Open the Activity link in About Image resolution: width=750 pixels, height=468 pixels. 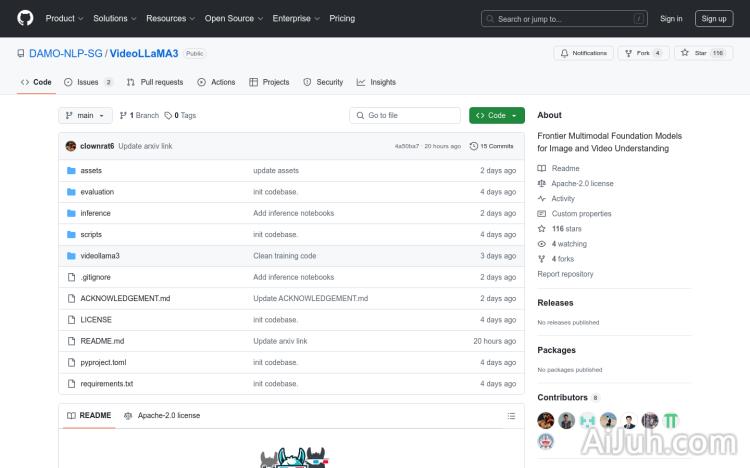point(563,199)
